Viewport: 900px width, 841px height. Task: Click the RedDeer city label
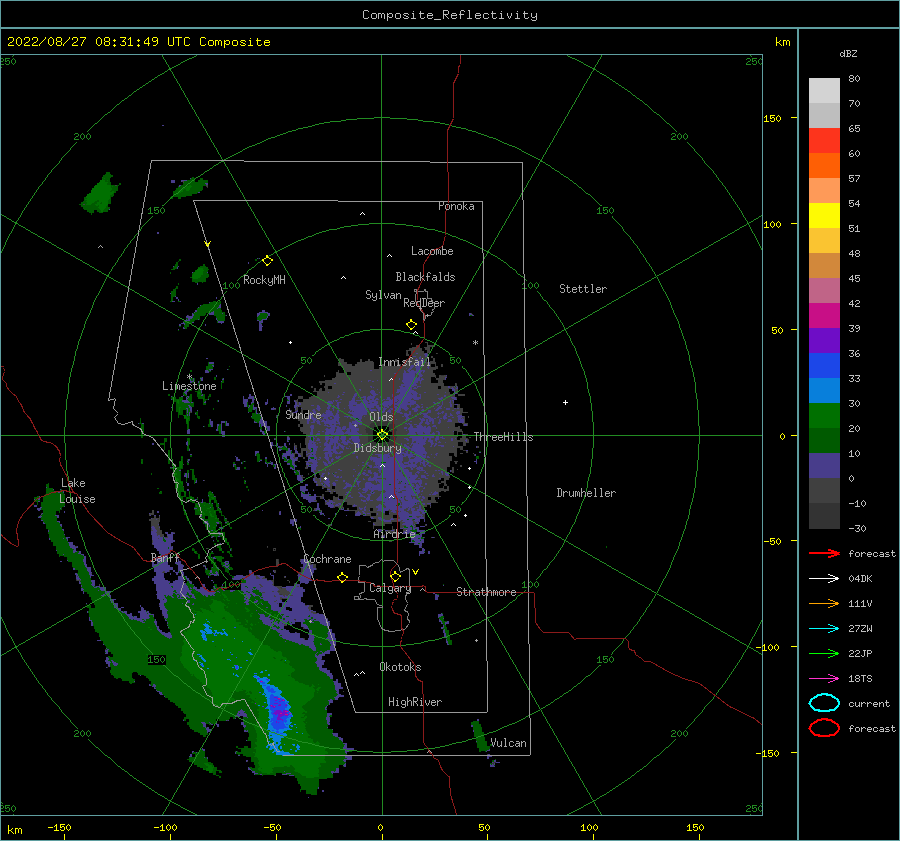(424, 303)
